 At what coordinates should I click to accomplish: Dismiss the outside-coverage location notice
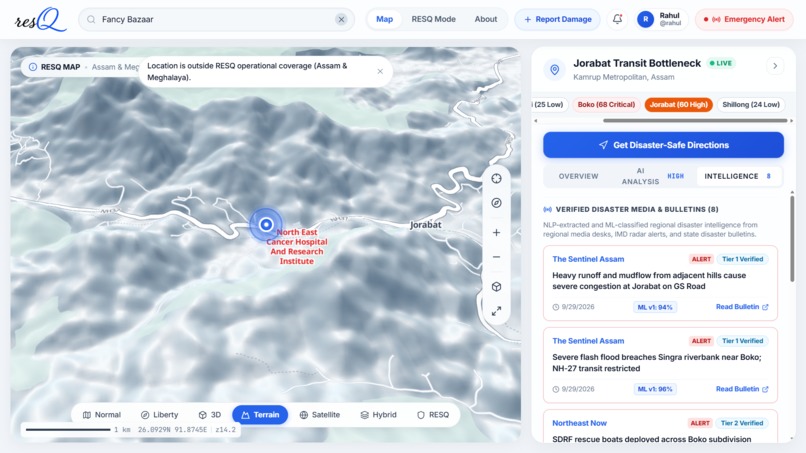(380, 71)
